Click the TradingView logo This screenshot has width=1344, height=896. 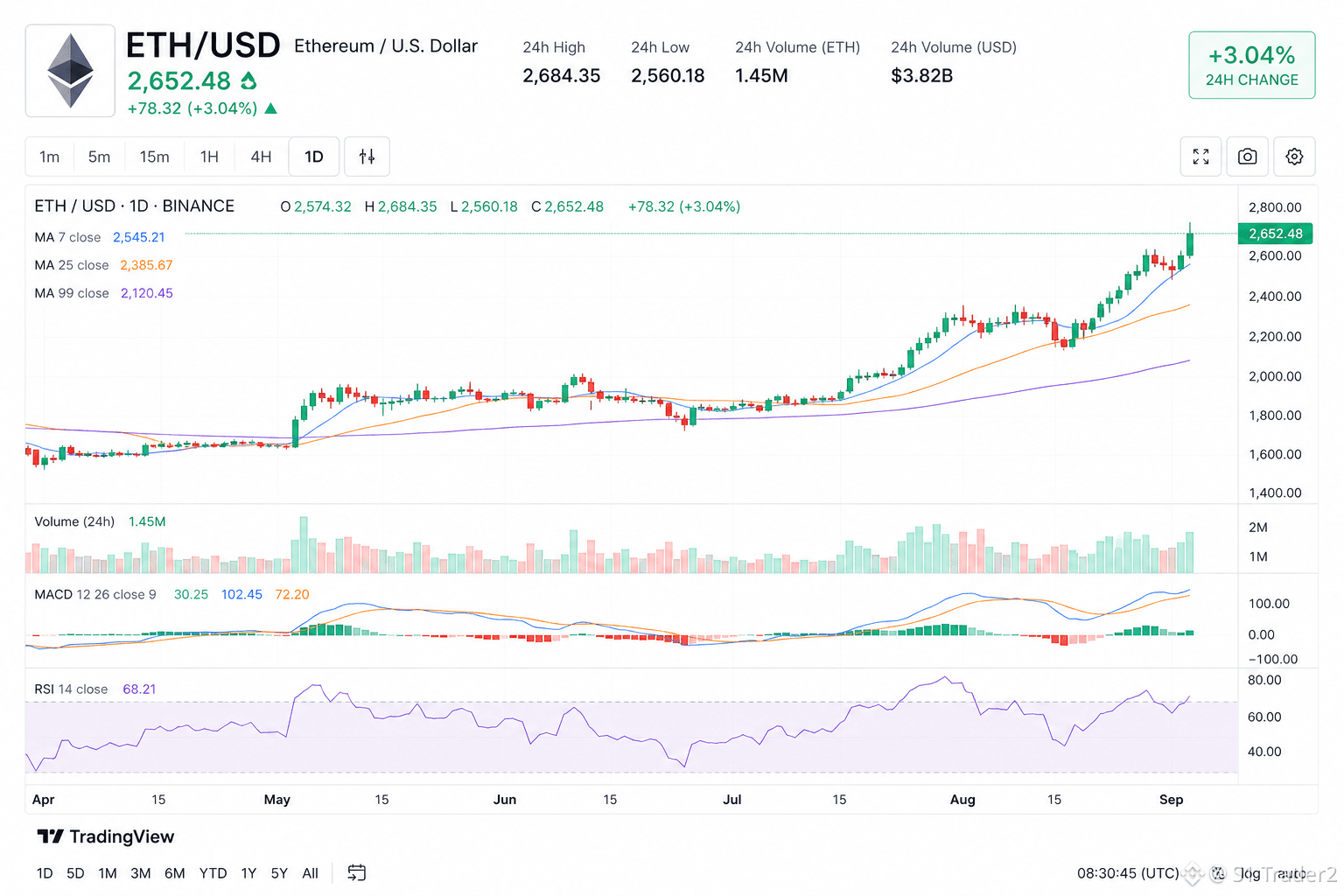[x=106, y=836]
